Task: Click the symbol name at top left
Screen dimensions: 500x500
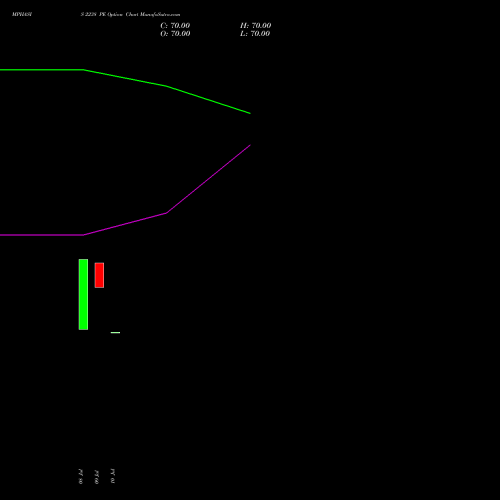Action: tap(22, 15)
